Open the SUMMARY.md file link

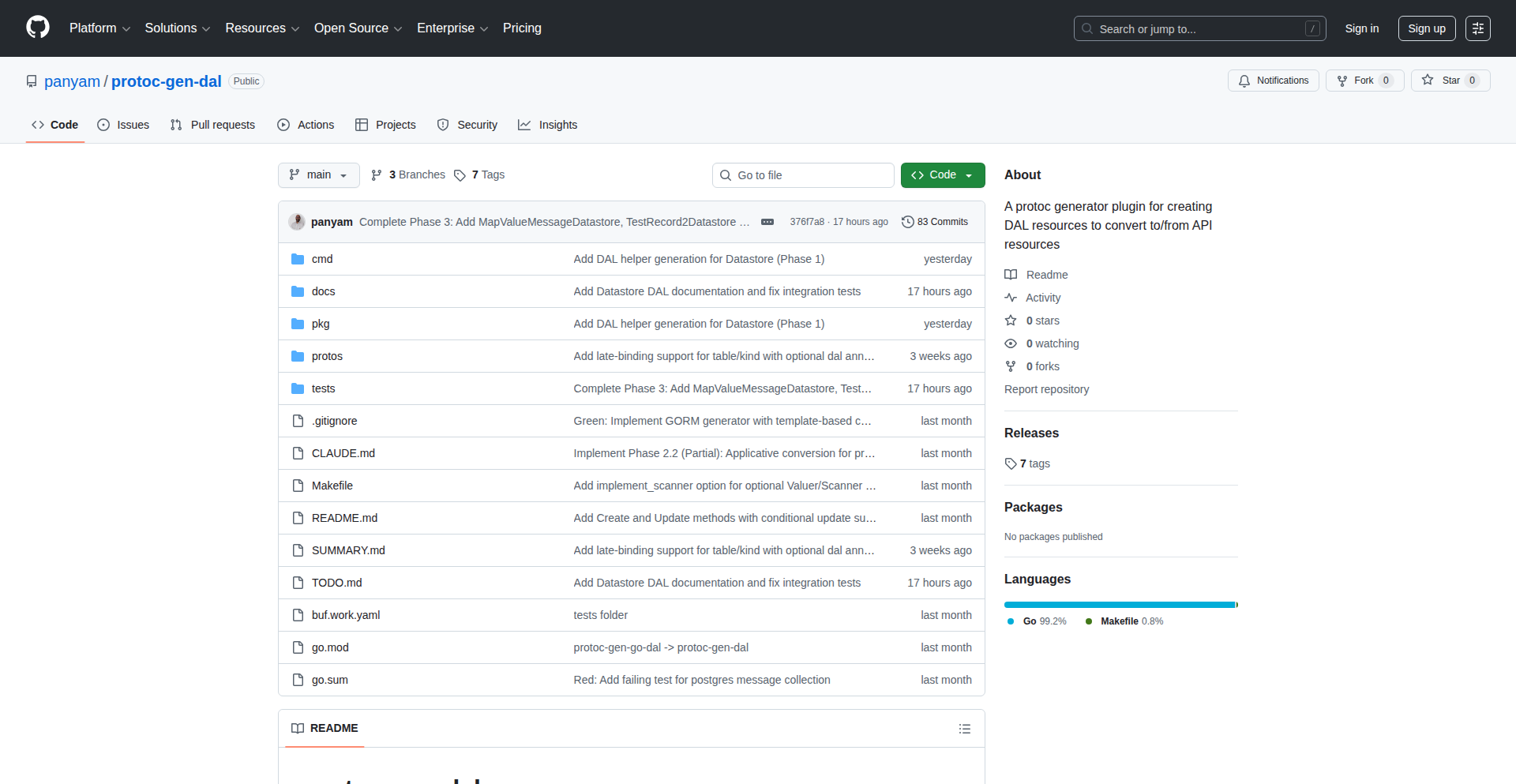[x=348, y=550]
